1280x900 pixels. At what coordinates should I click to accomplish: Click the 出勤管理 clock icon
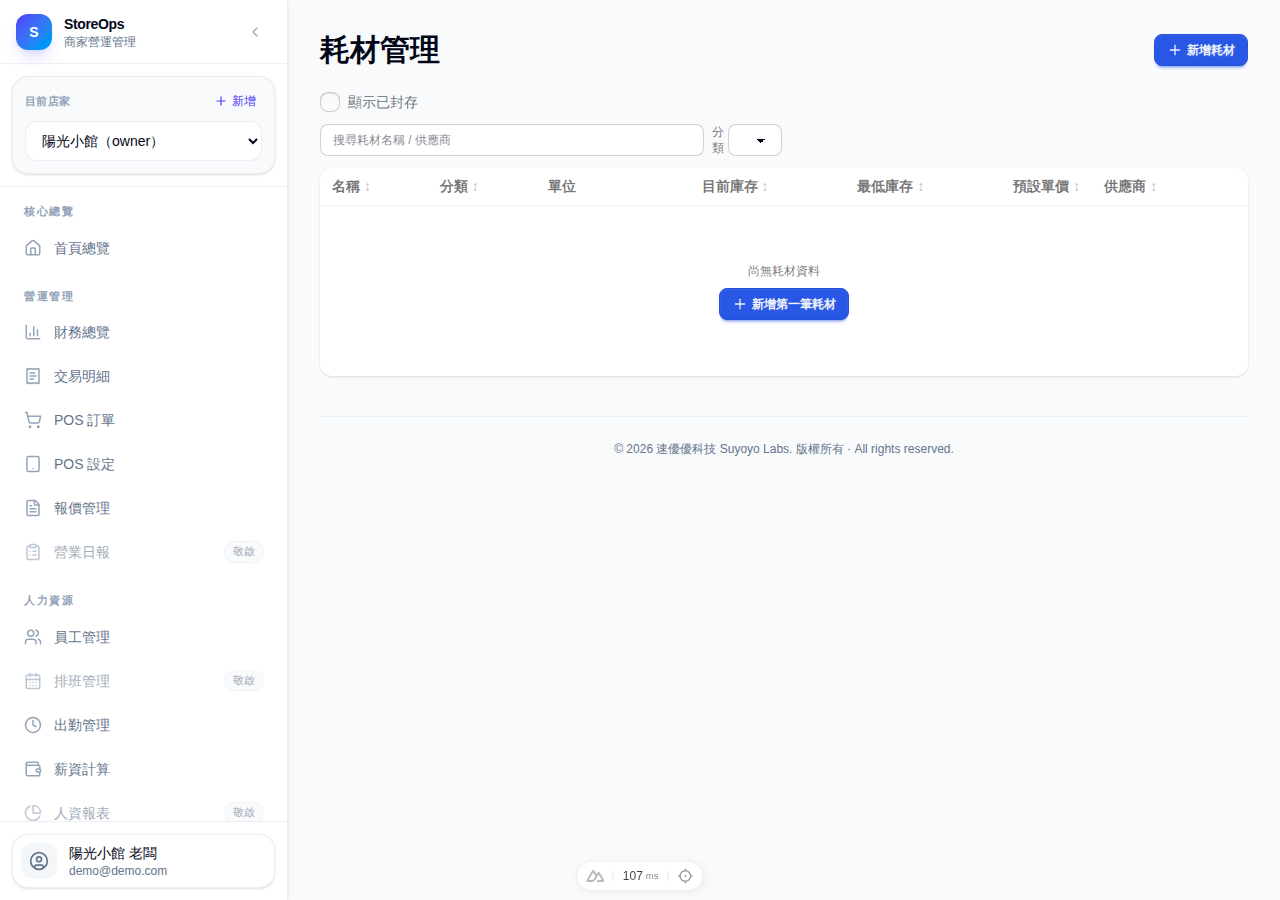pyautogui.click(x=33, y=725)
